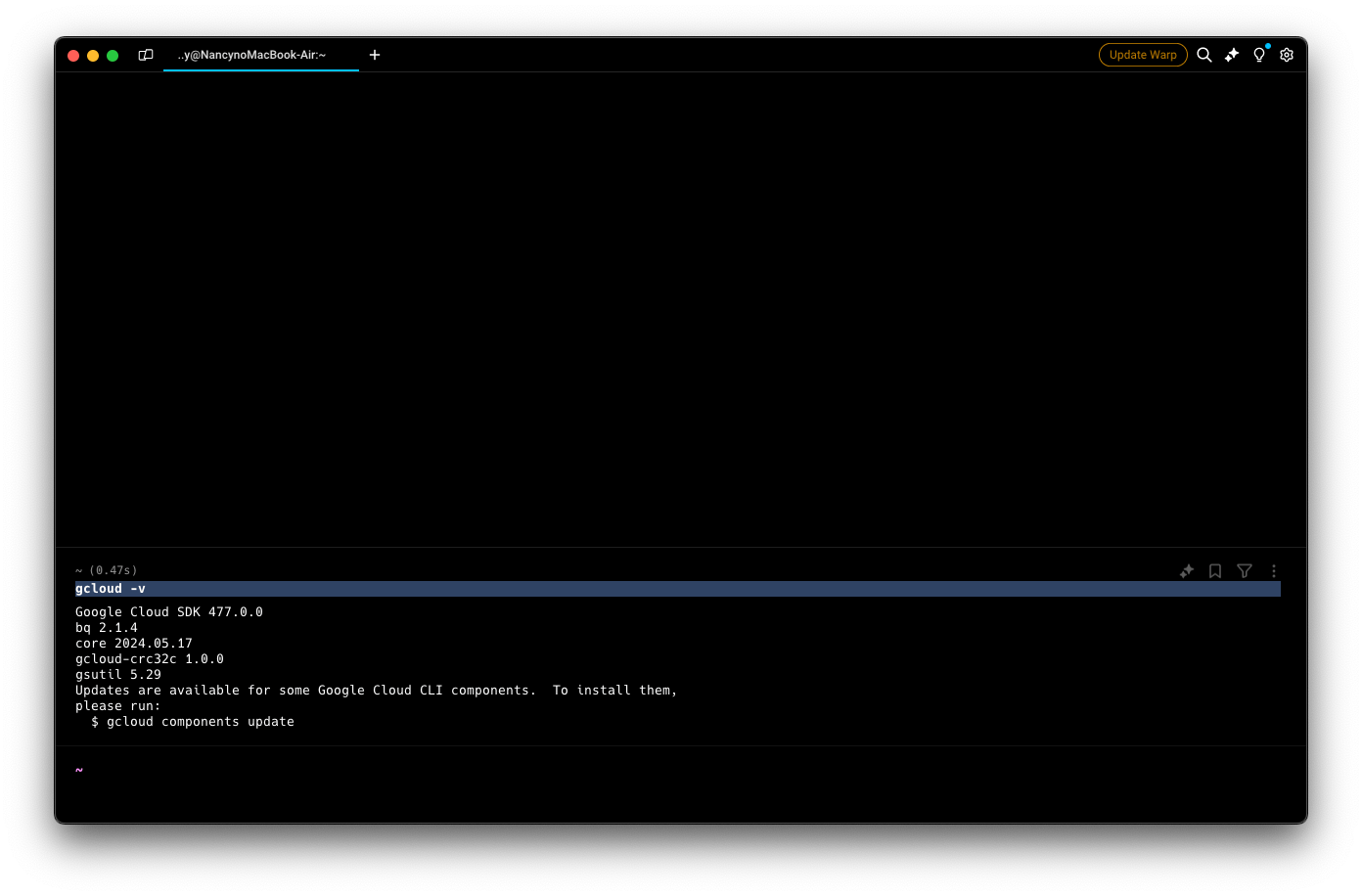This screenshot has width=1362, height=896.
Task: Click the bq 2.1.4 output line
Action: tap(107, 628)
